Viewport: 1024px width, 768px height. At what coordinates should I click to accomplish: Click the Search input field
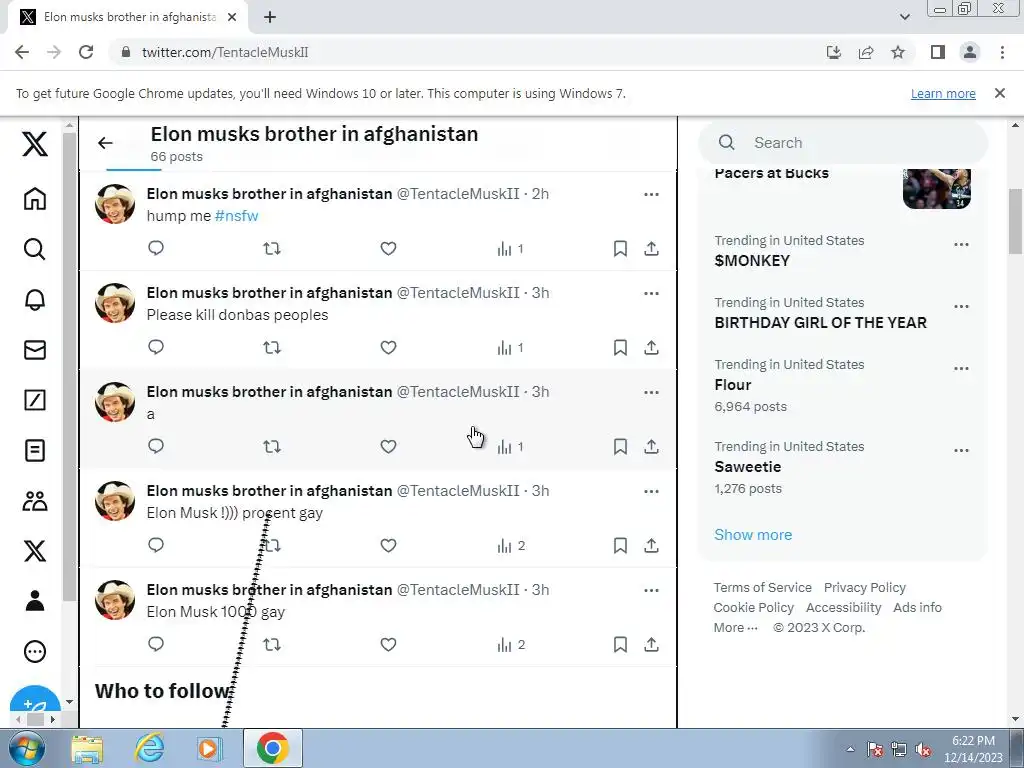click(x=843, y=142)
